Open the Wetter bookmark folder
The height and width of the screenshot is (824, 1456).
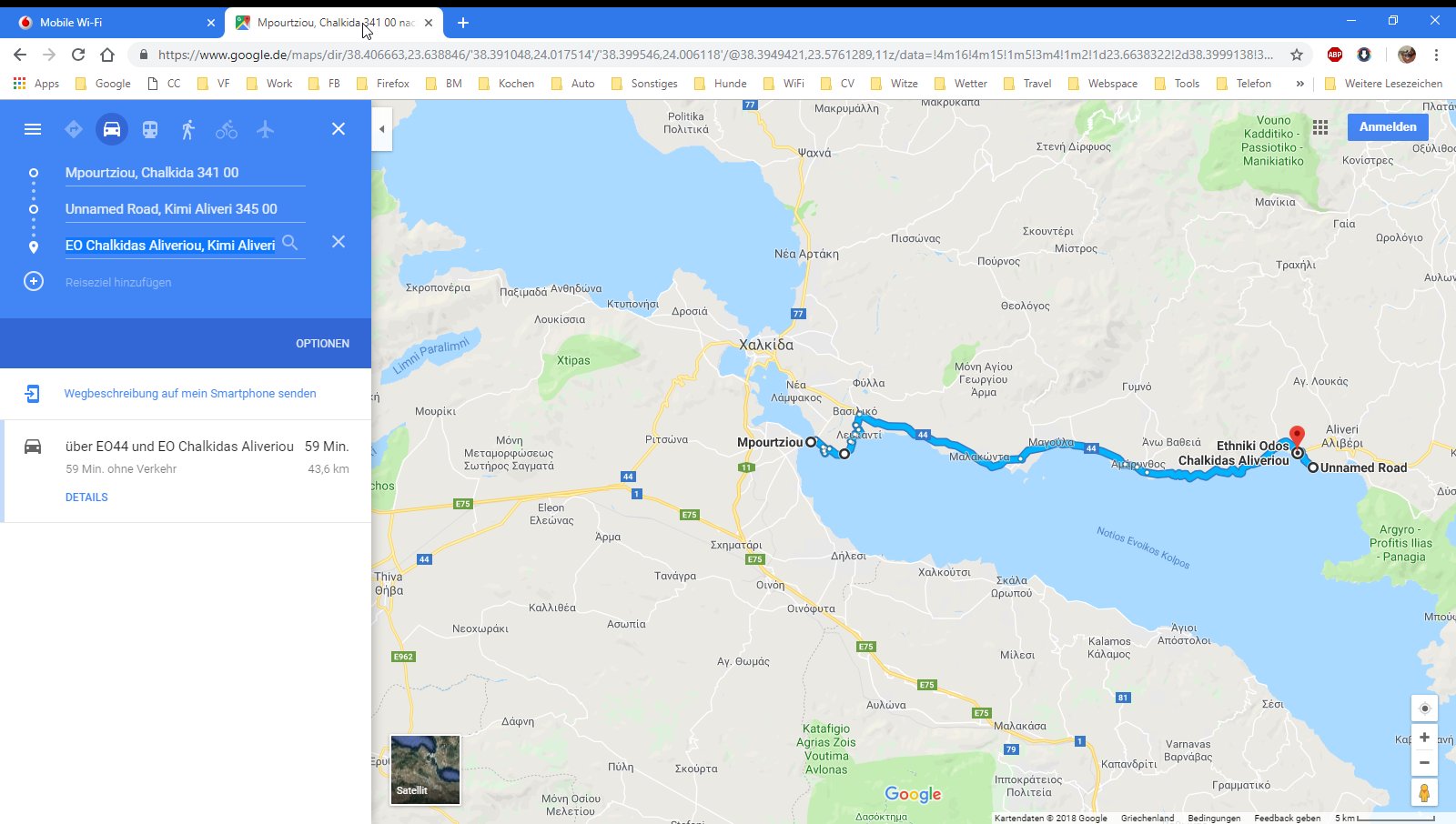pyautogui.click(x=960, y=83)
